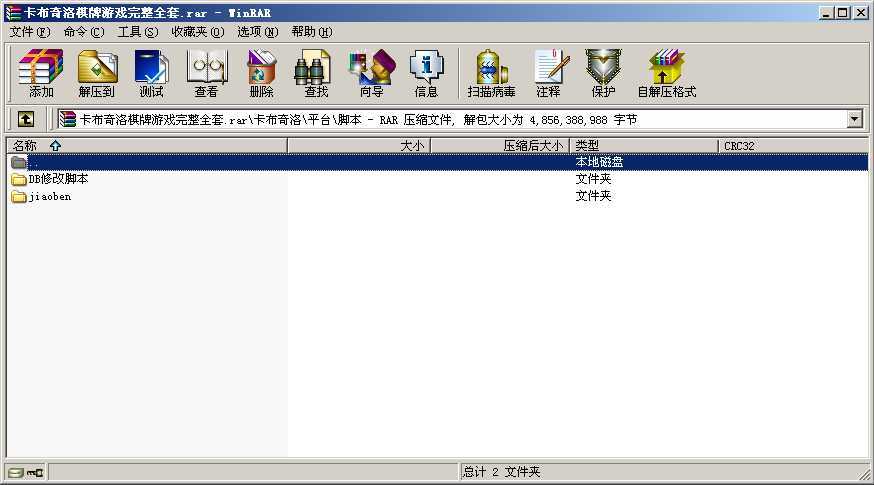Sort by CRC32 column header
Image resolution: width=874 pixels, height=485 pixels.
coord(793,146)
